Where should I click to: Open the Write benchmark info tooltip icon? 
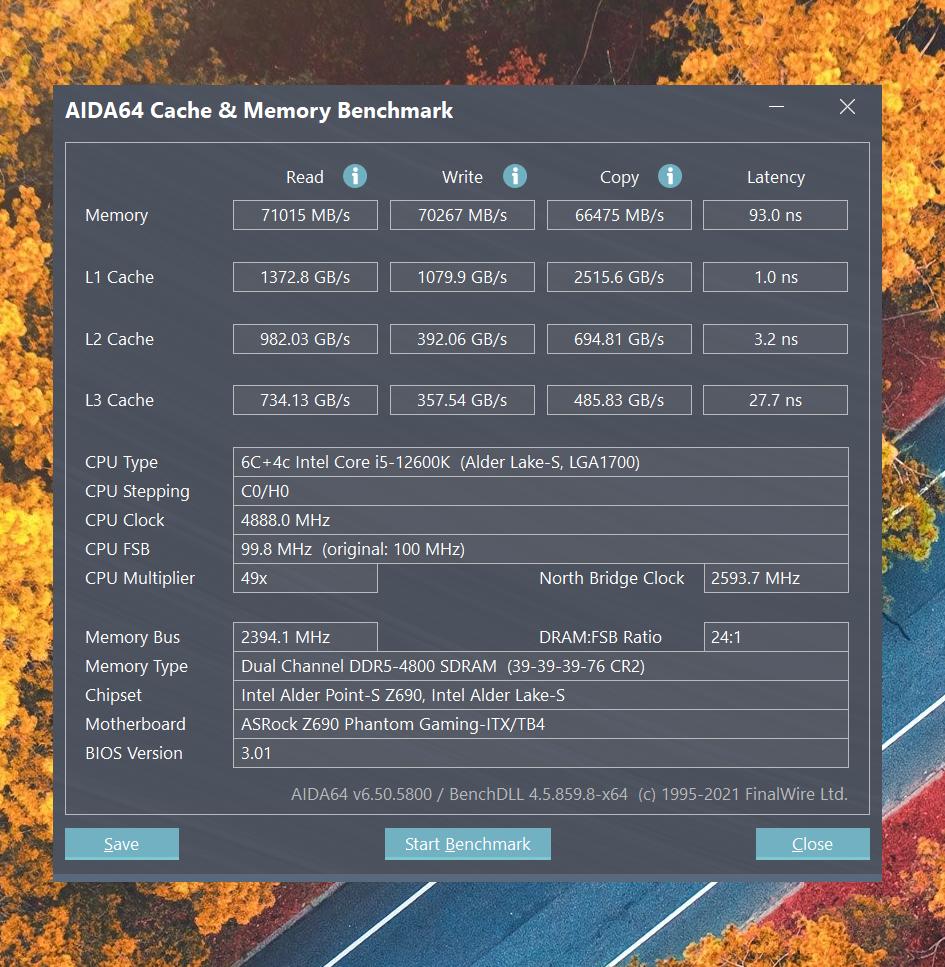click(515, 176)
